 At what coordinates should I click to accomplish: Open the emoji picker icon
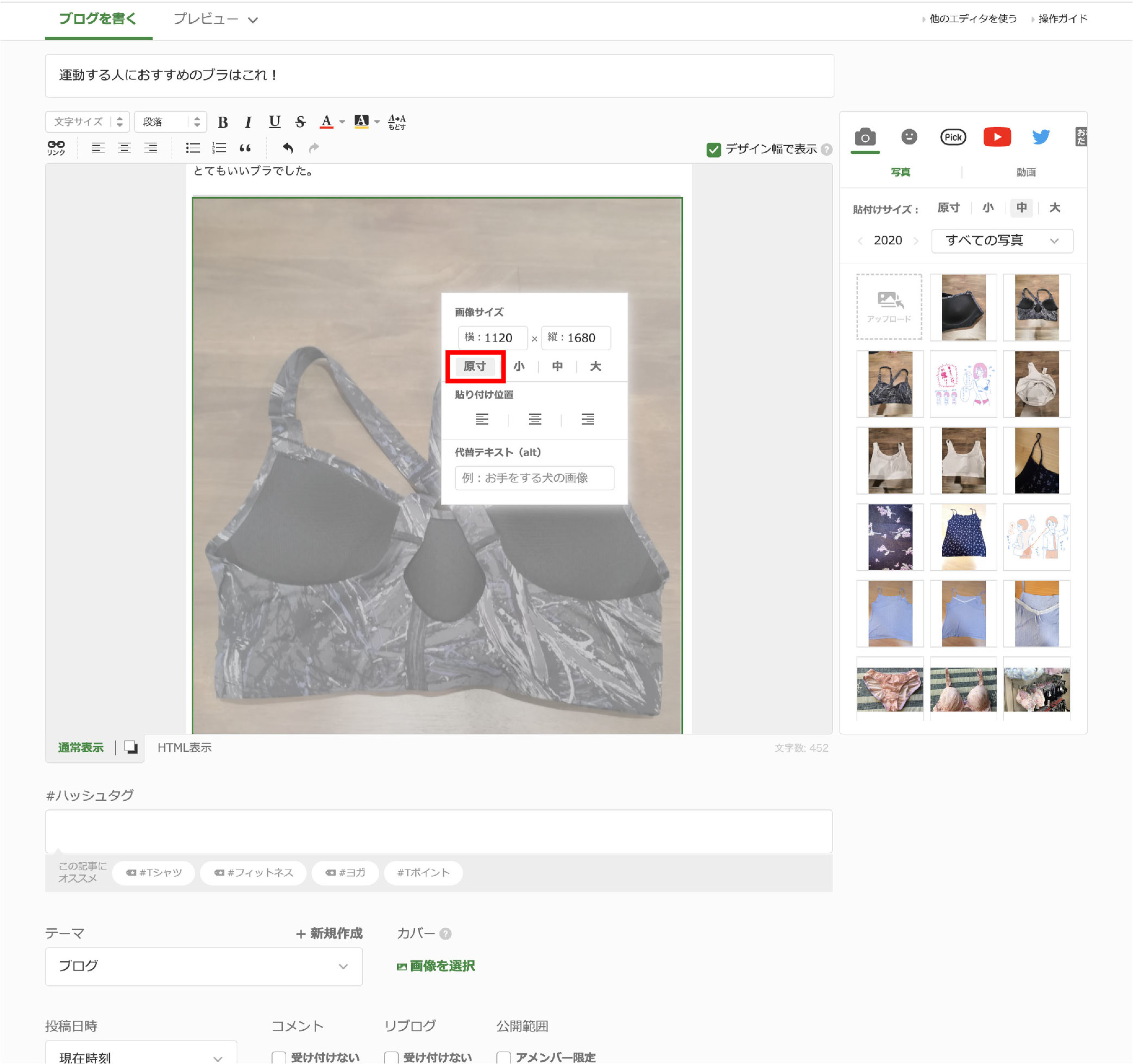pyautogui.click(x=909, y=137)
